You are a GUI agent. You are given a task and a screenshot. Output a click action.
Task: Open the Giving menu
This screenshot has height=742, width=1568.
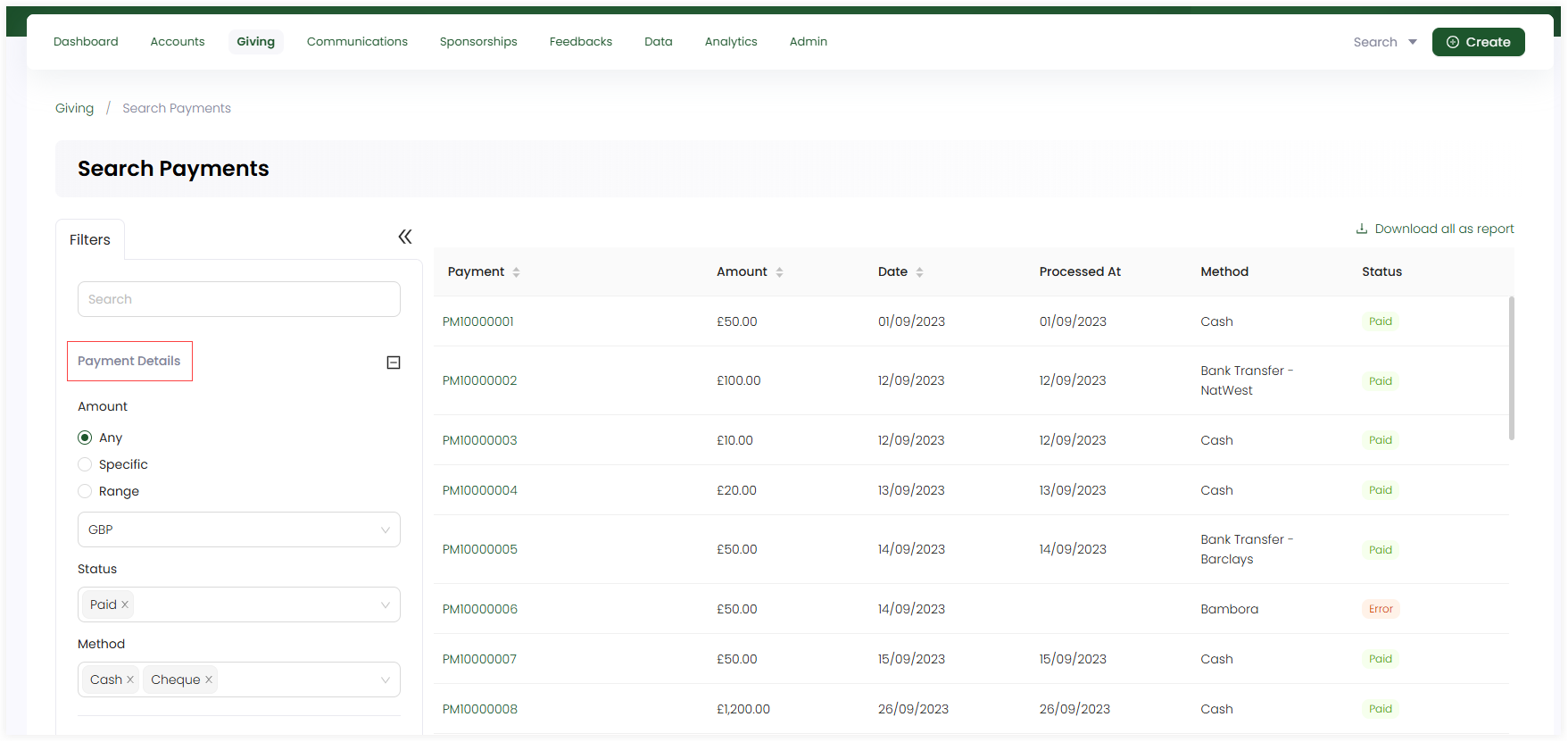pyautogui.click(x=256, y=42)
